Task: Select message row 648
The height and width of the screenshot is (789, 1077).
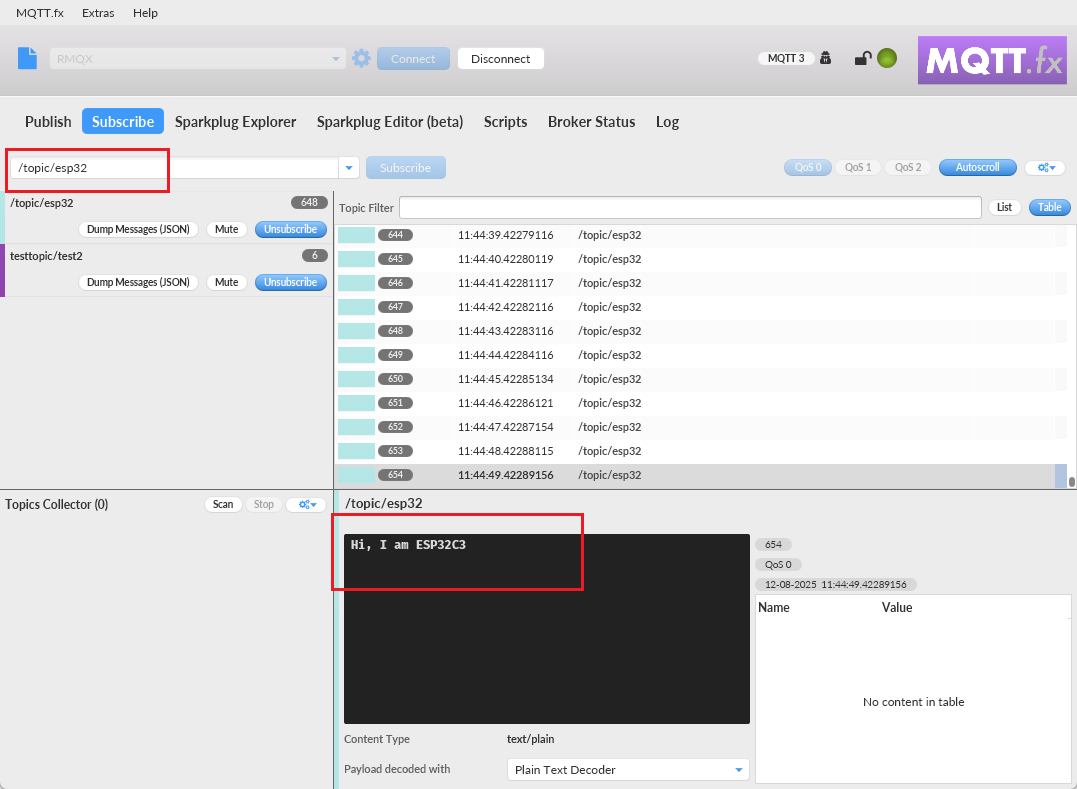Action: pyautogui.click(x=701, y=331)
